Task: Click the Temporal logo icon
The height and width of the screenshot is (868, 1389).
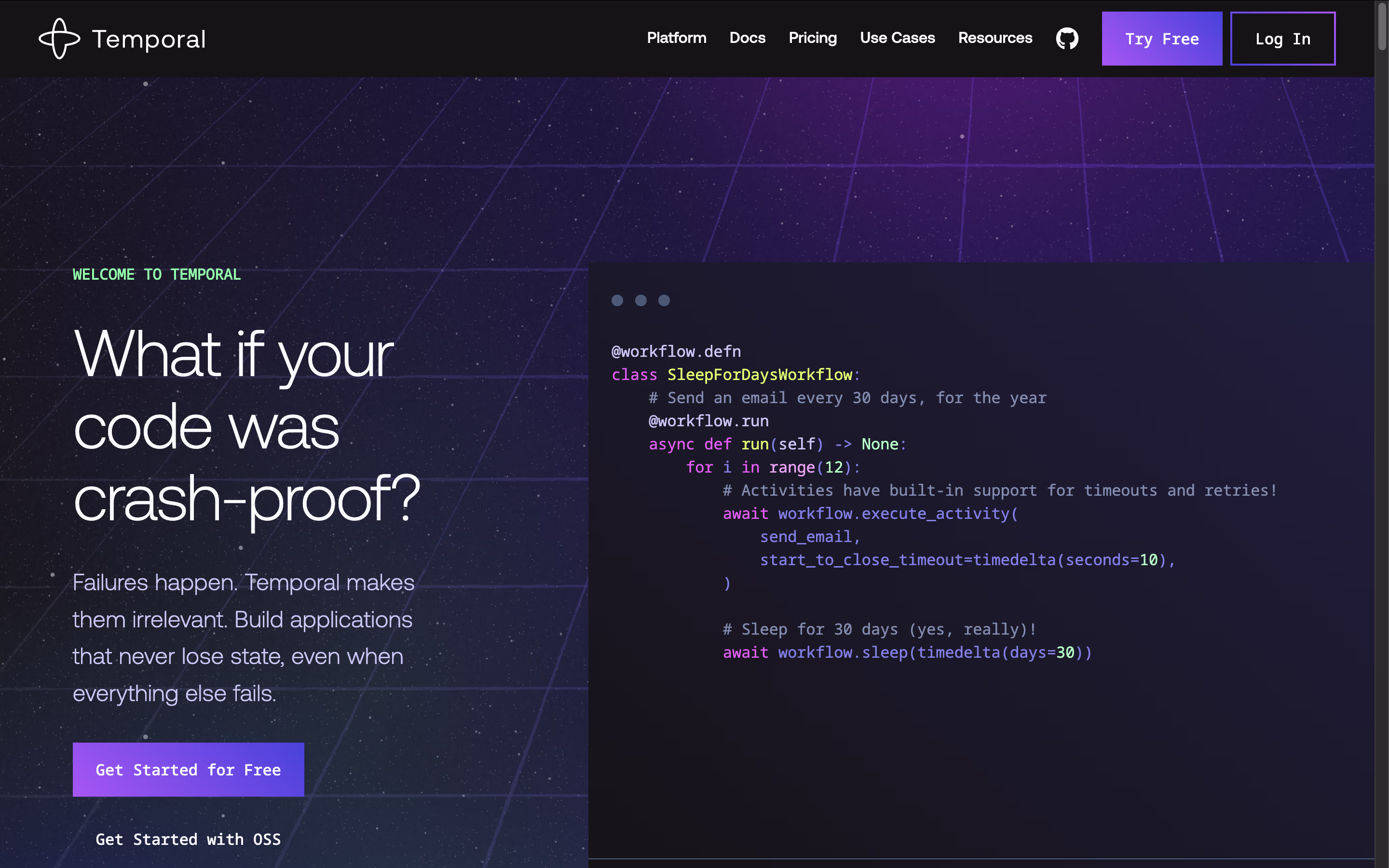Action: [59, 39]
